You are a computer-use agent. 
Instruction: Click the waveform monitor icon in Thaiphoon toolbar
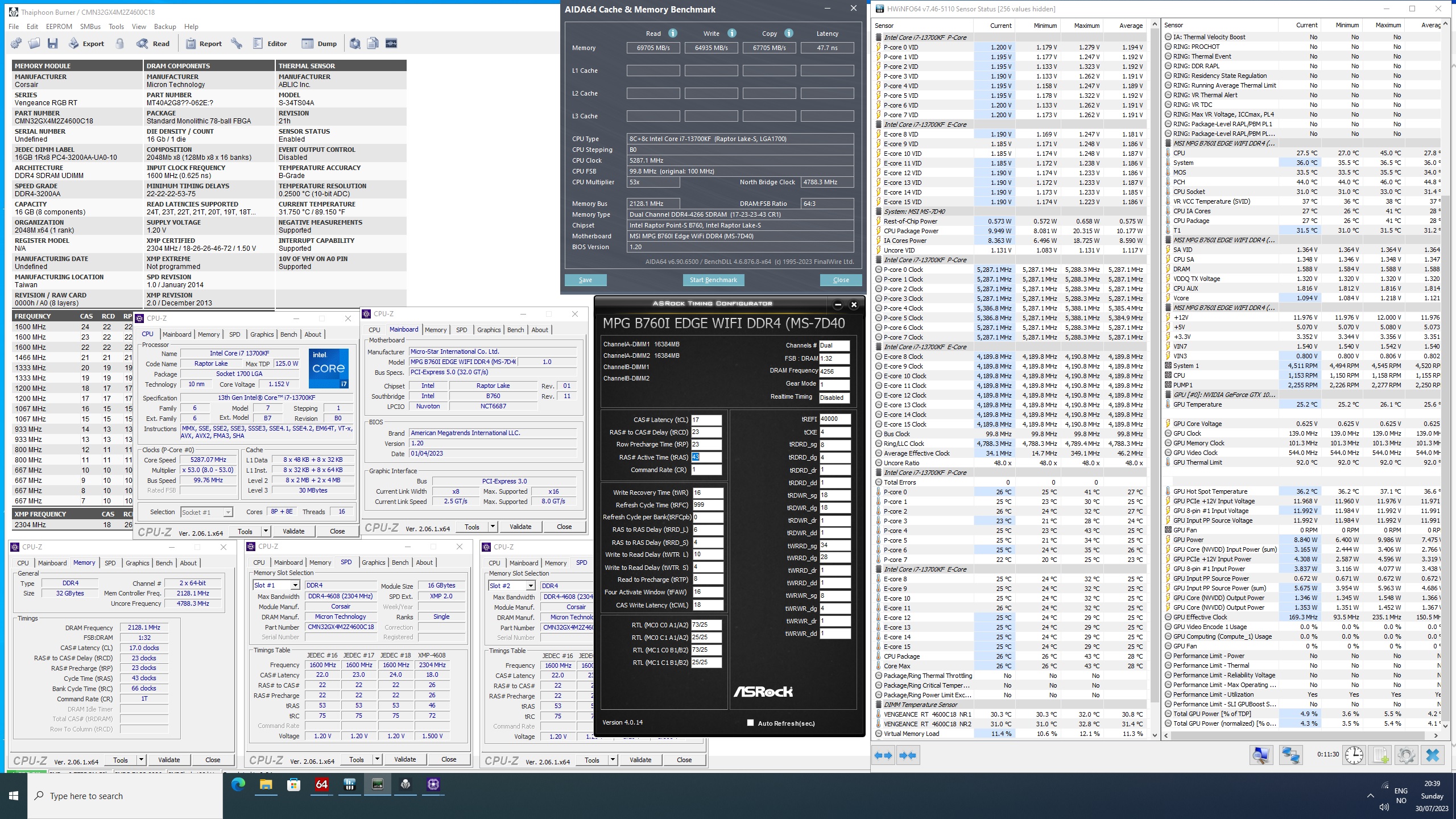pos(391,43)
